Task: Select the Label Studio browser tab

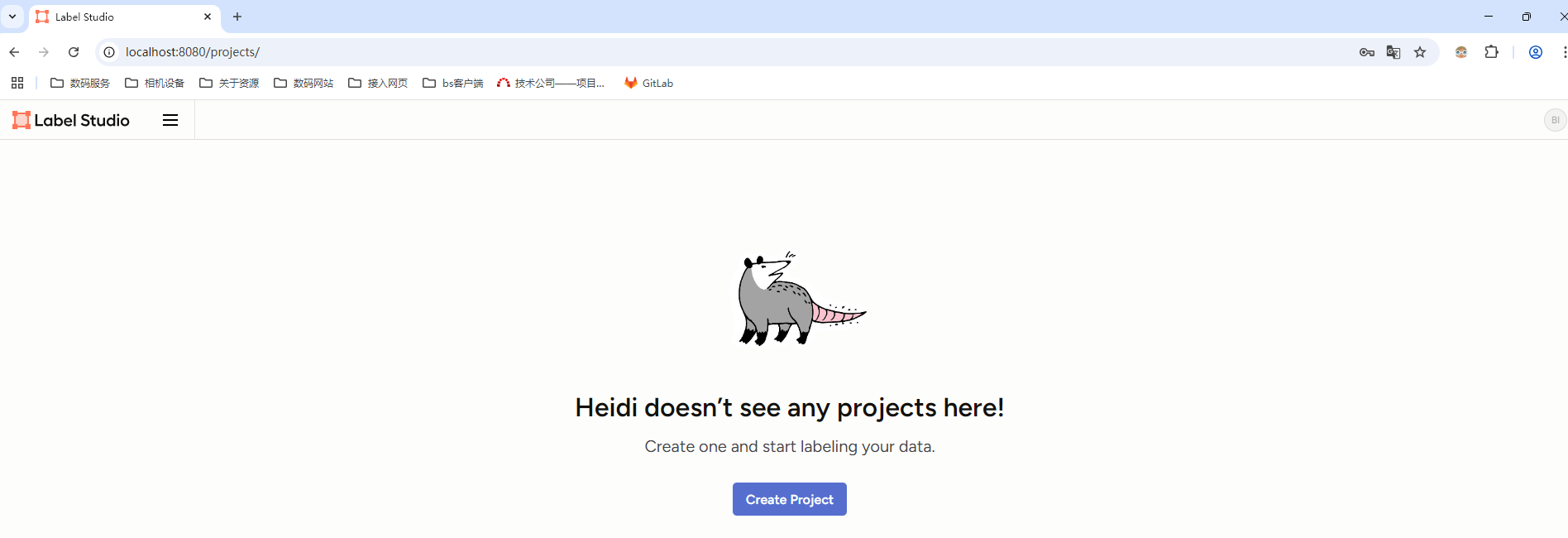Action: click(x=125, y=17)
